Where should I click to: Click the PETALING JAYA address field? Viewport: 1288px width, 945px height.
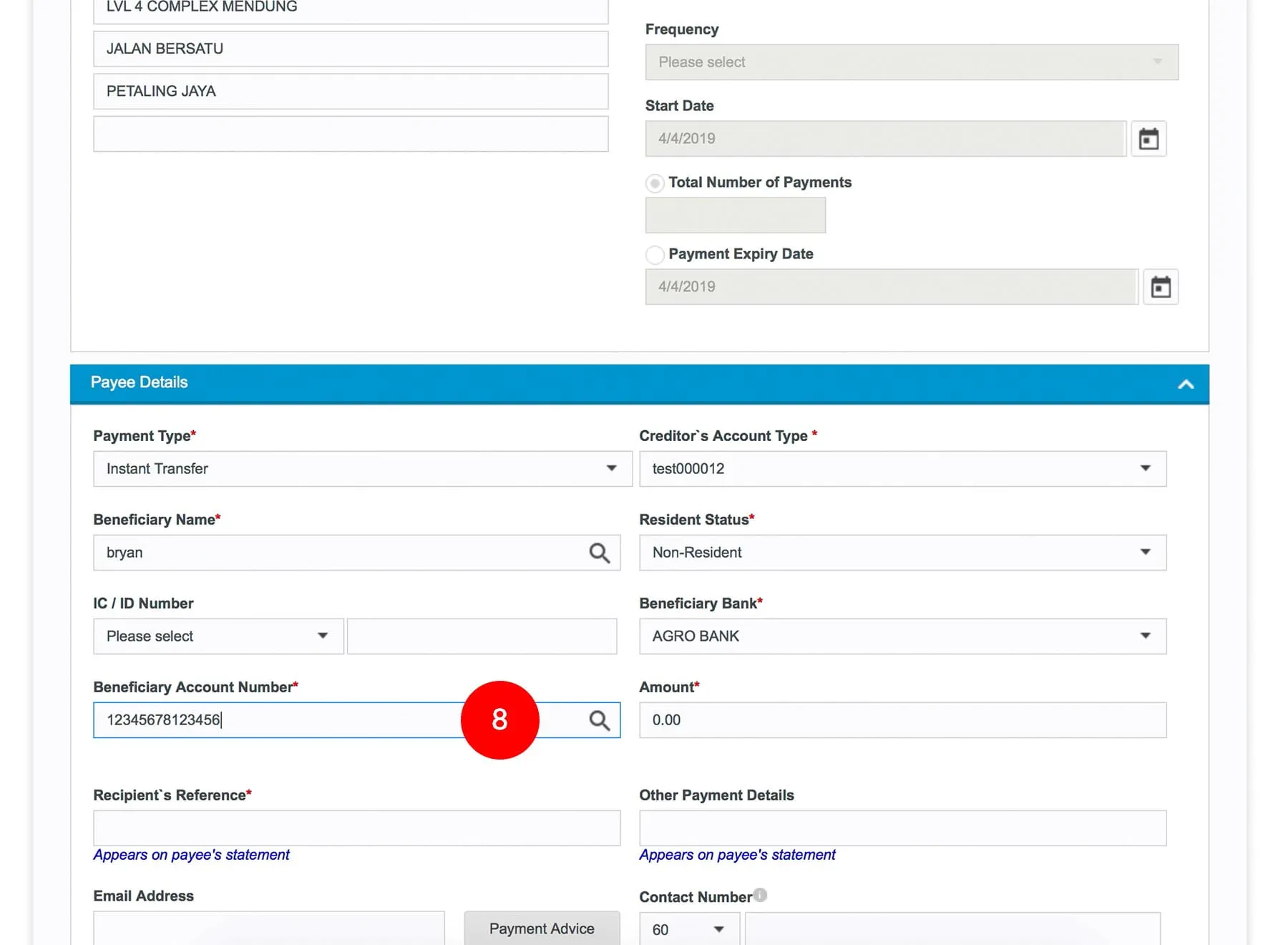pyautogui.click(x=351, y=92)
